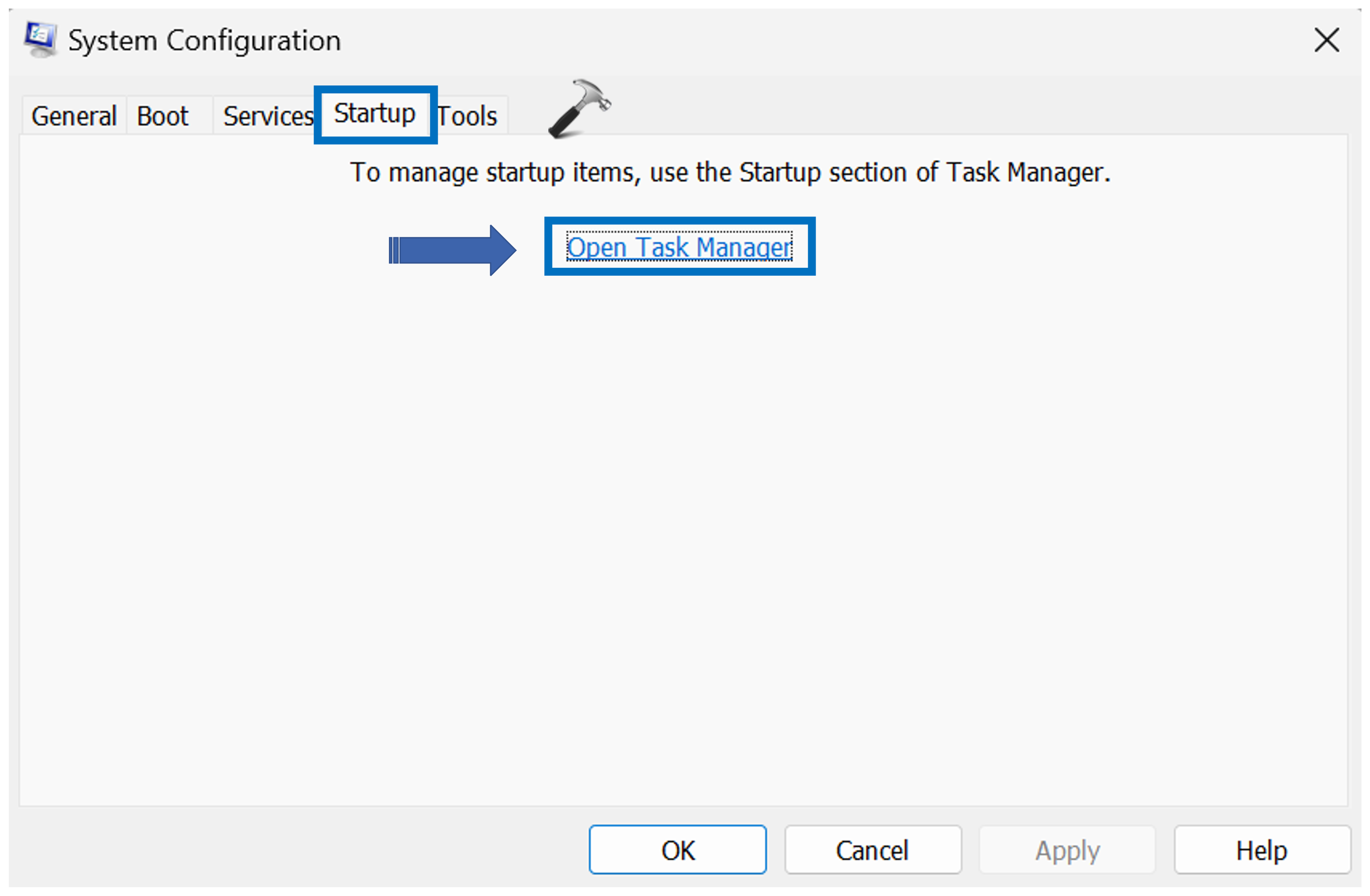Click the startup items instruction sentence
Image resolution: width=1370 pixels, height=896 pixels.
point(730,173)
